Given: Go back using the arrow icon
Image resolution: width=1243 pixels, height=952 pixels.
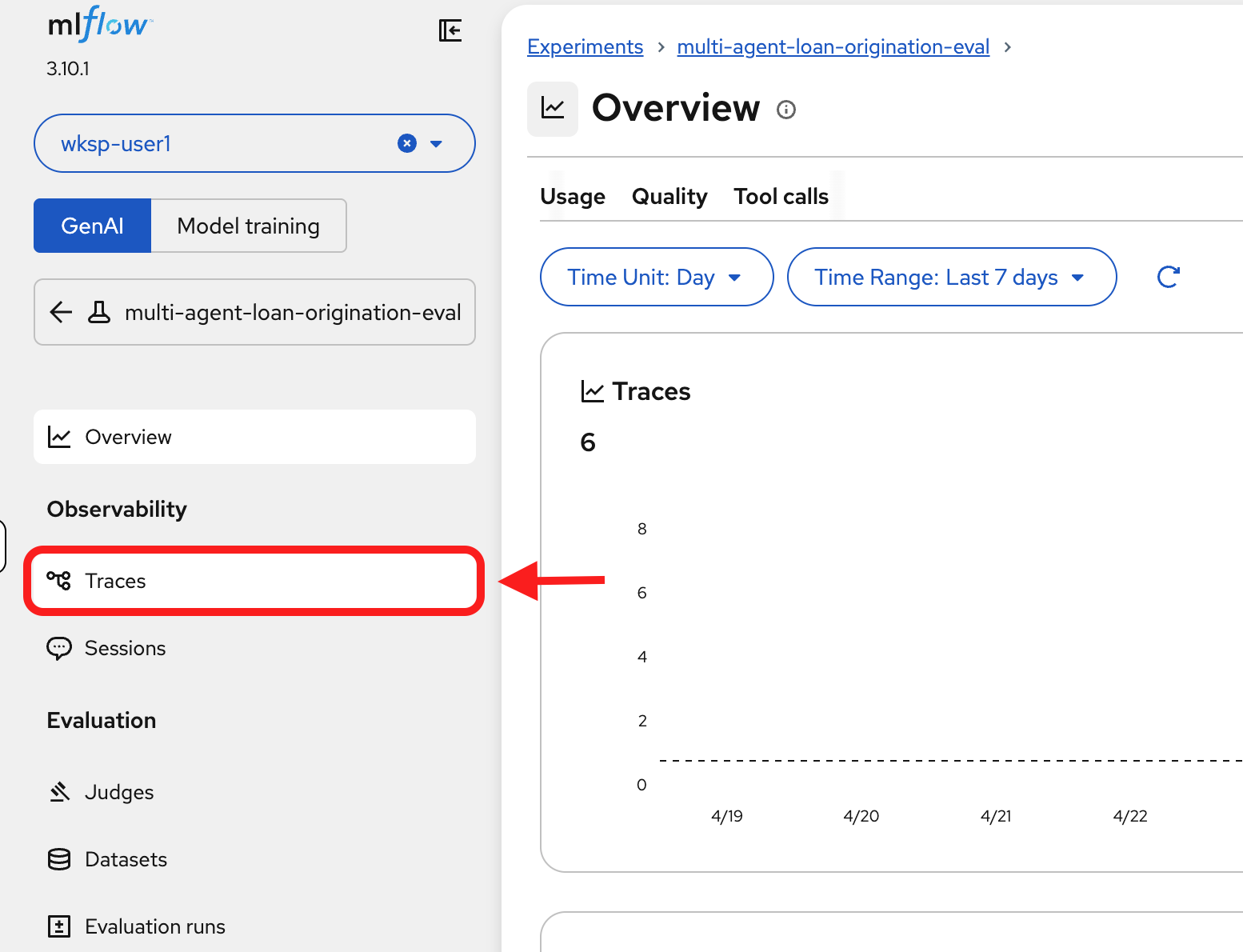Looking at the screenshot, I should pos(61,312).
